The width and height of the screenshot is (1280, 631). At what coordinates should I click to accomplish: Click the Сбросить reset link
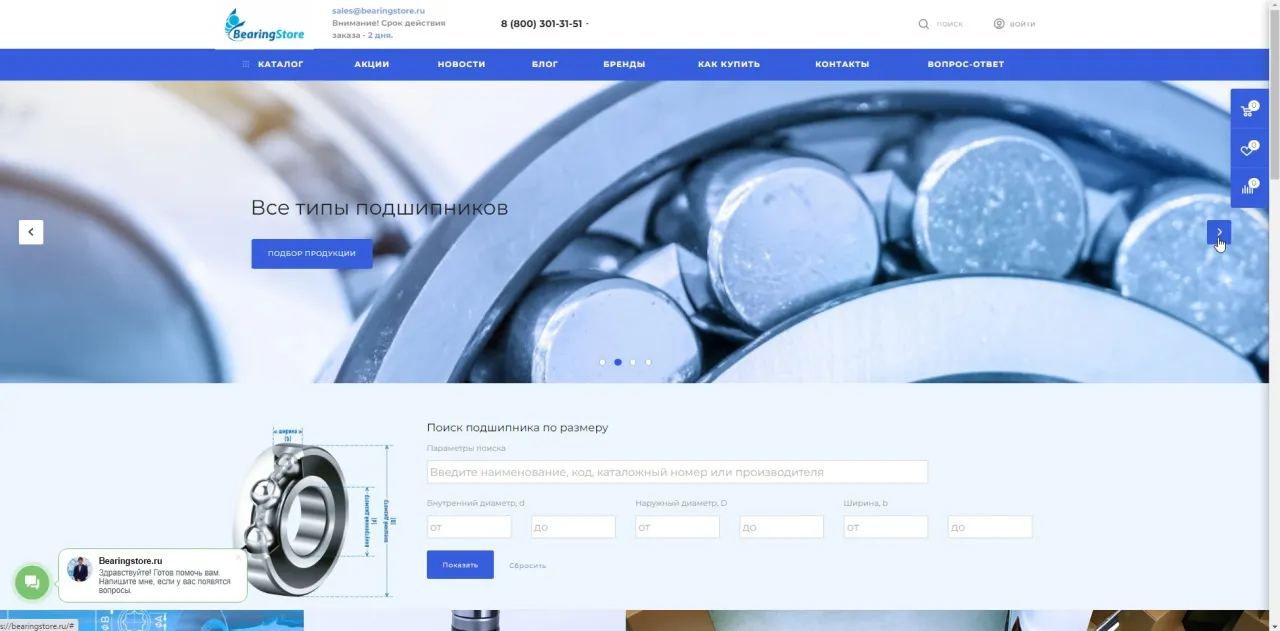[527, 565]
